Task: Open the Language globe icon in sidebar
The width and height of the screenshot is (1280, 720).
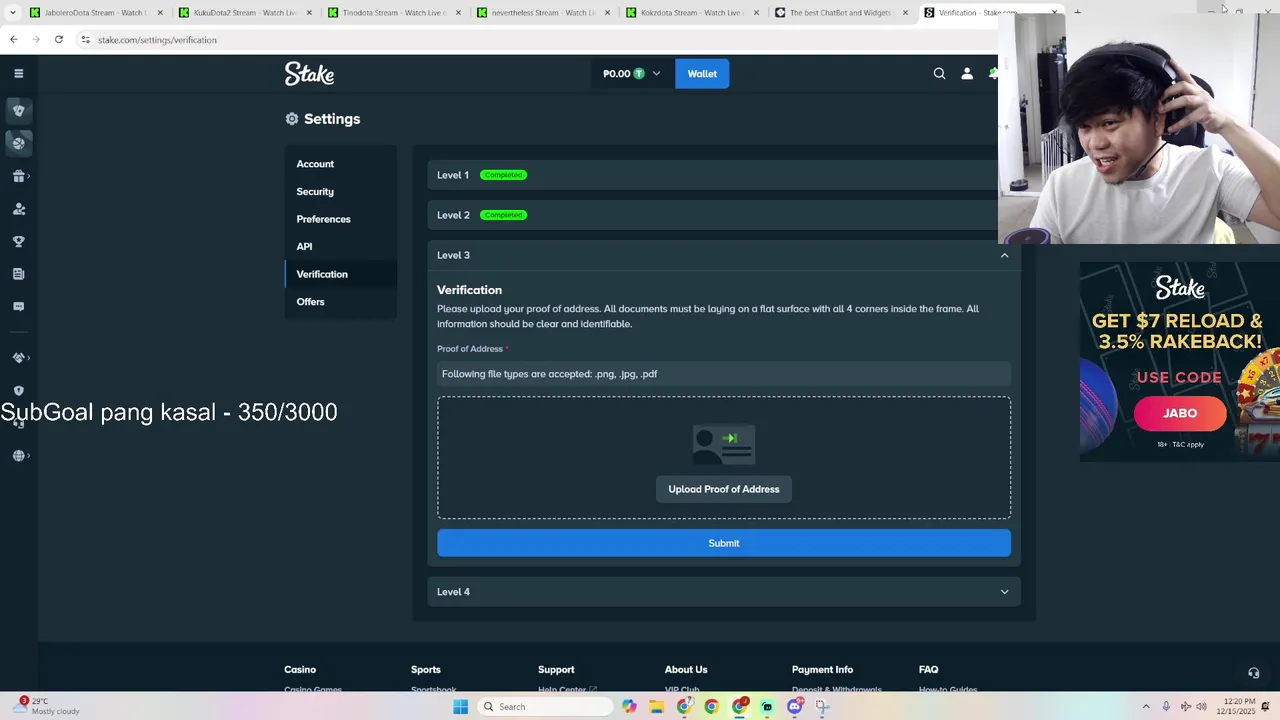Action: 18,456
